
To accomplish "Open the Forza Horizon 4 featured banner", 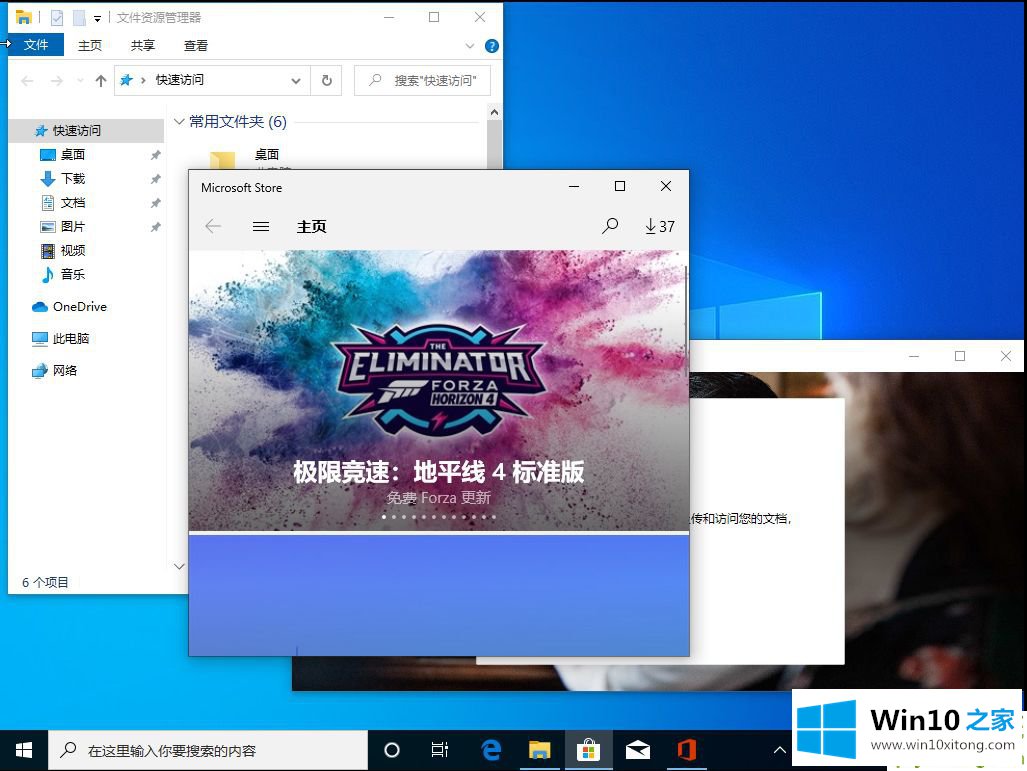I will (x=438, y=390).
